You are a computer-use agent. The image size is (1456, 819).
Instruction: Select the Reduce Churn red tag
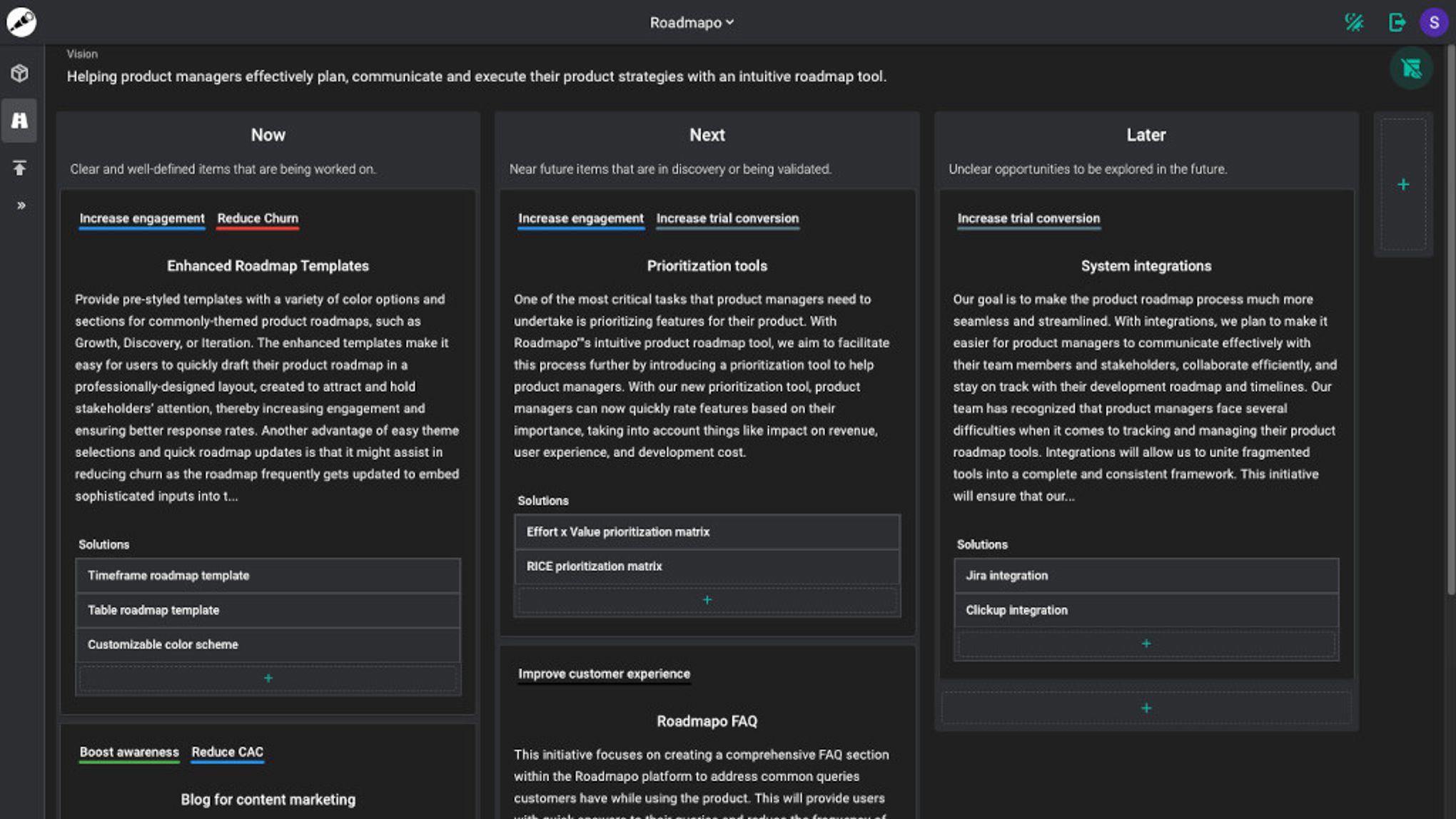coord(258,218)
